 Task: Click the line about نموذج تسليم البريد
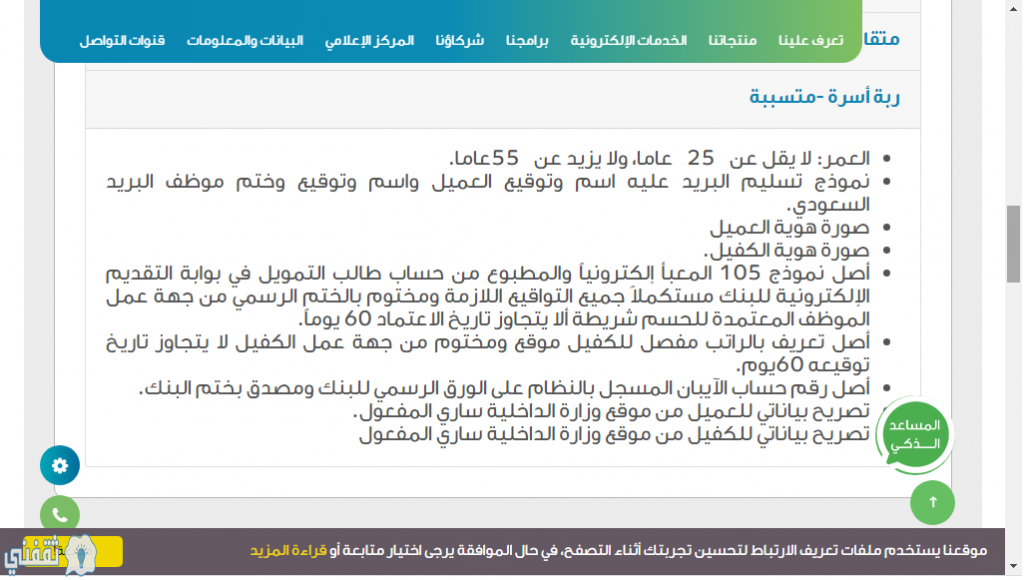pyautogui.click(x=488, y=193)
